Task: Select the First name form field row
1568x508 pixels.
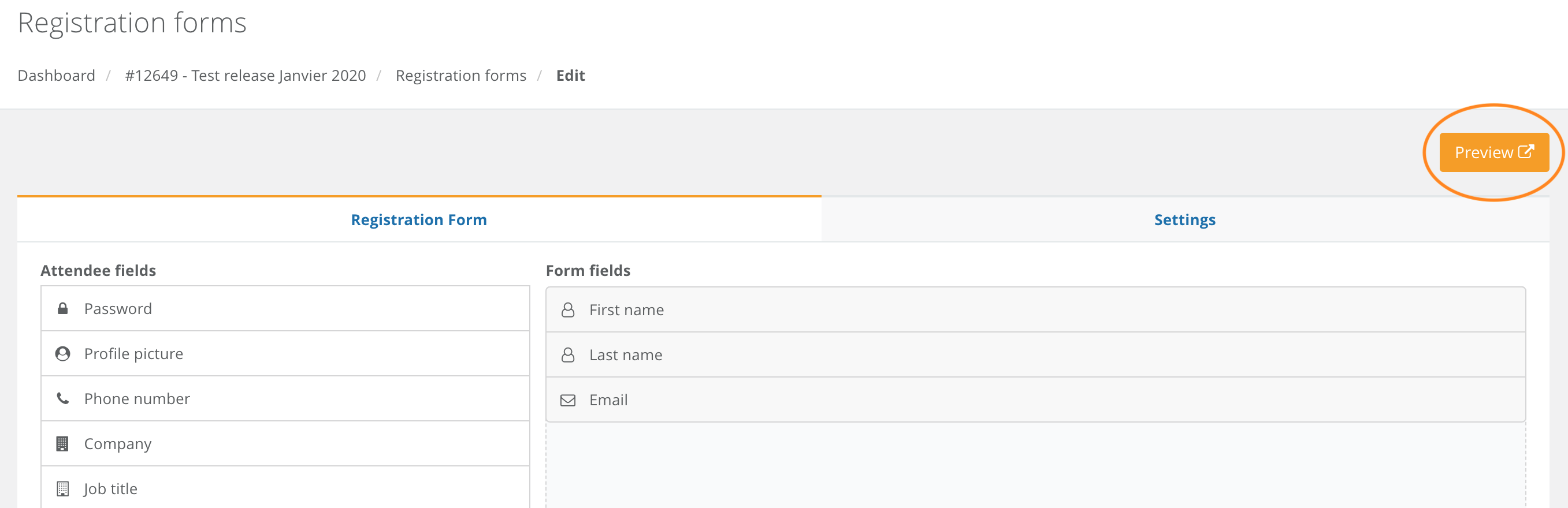Action: [1035, 309]
